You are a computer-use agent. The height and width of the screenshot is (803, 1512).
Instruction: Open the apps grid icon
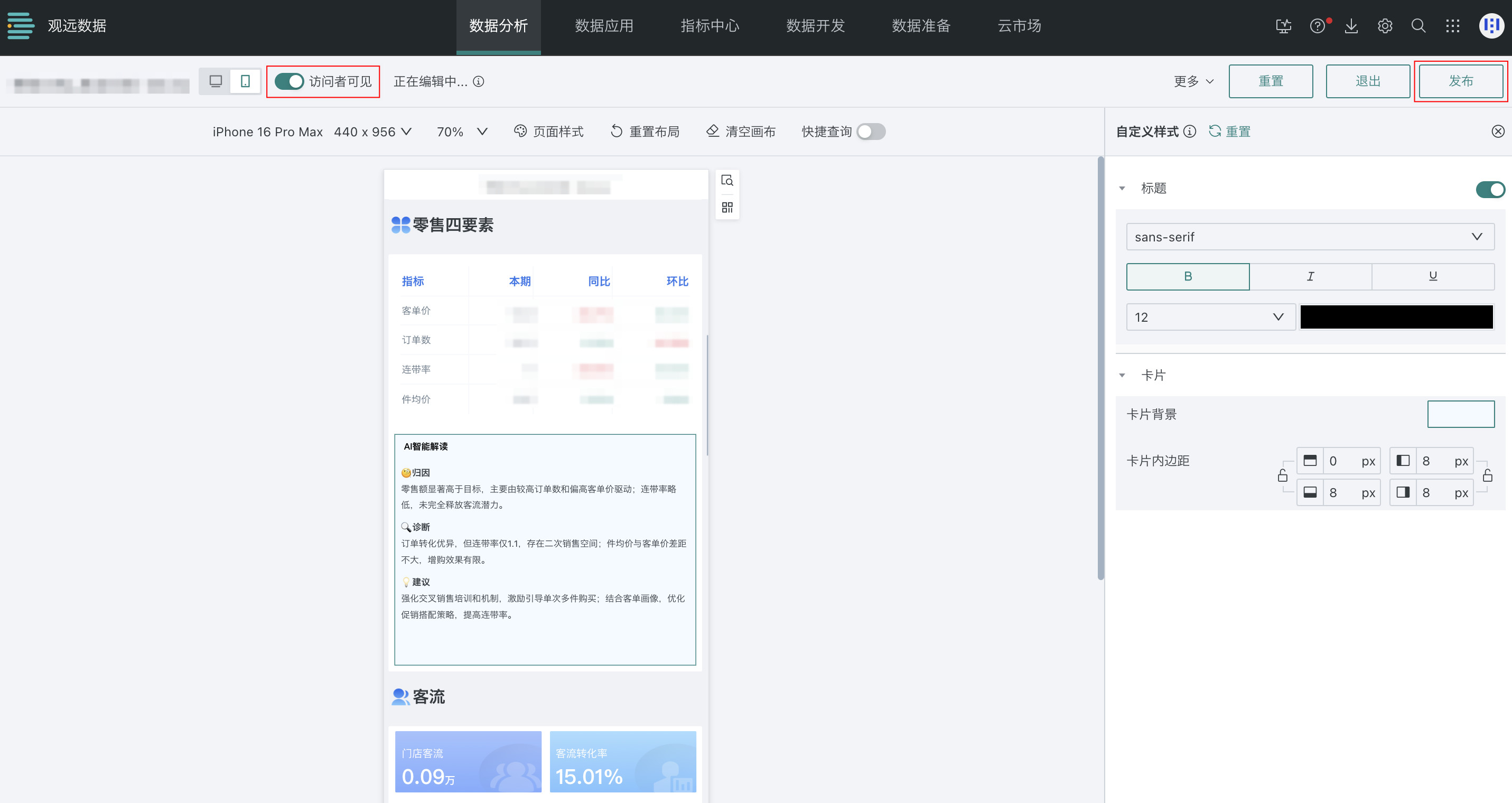point(1453,26)
